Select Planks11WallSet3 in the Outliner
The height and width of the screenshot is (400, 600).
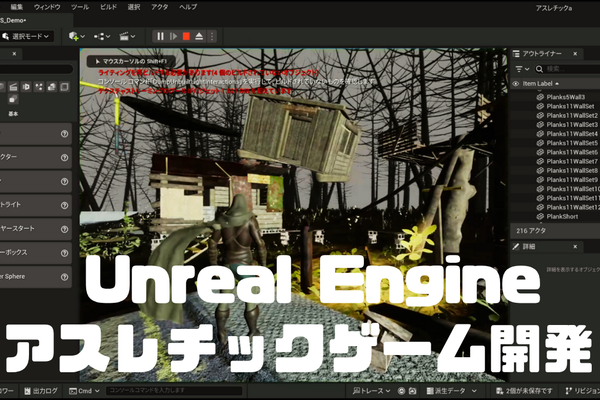tap(572, 124)
